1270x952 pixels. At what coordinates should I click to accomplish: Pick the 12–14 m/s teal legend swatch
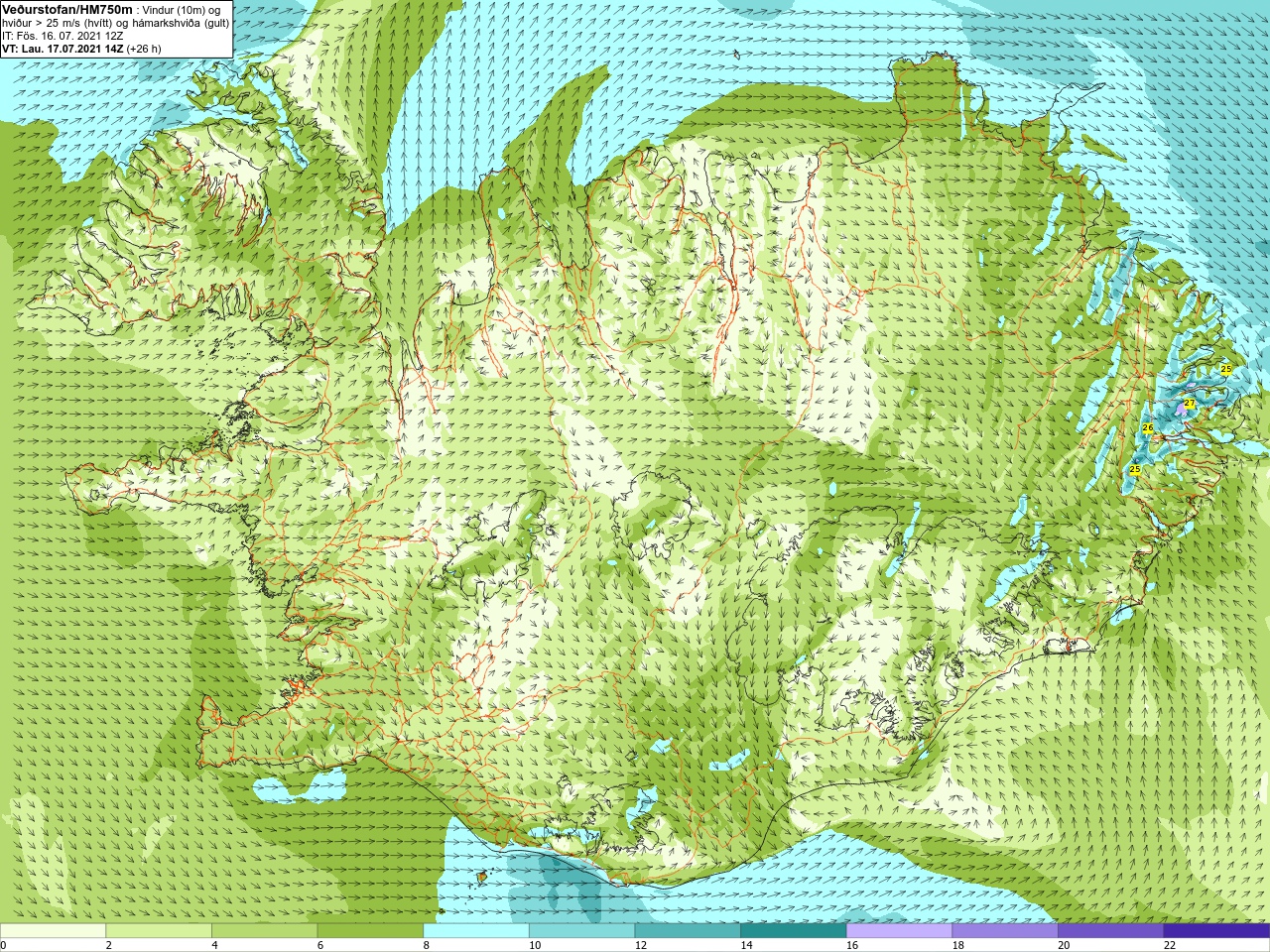(x=688, y=931)
